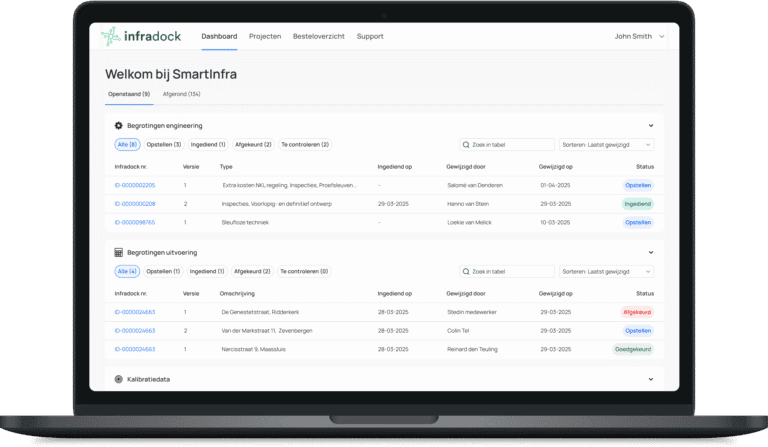Click 'Salomé van Denderen' cell
The image size is (768, 447).
[475, 186]
